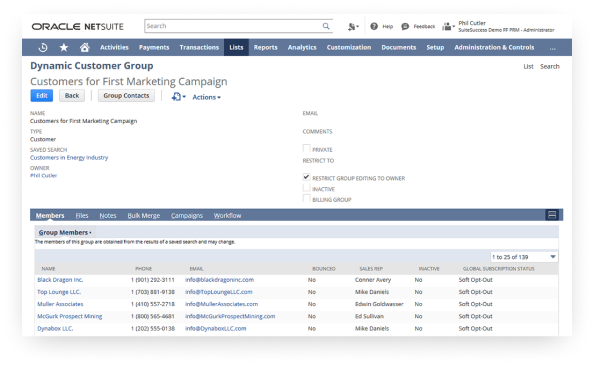Open the Setup menu

pos(435,47)
